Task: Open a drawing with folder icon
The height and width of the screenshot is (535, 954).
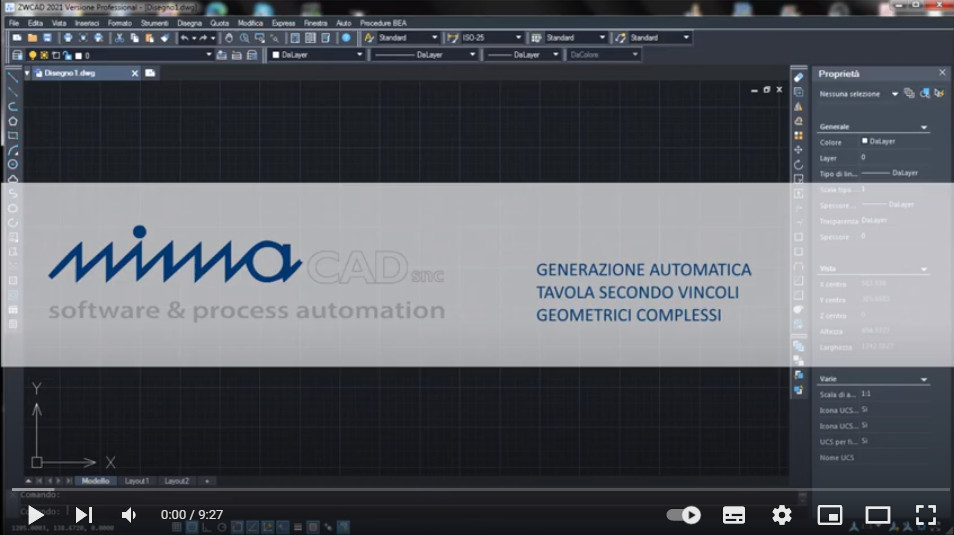Action: point(32,38)
